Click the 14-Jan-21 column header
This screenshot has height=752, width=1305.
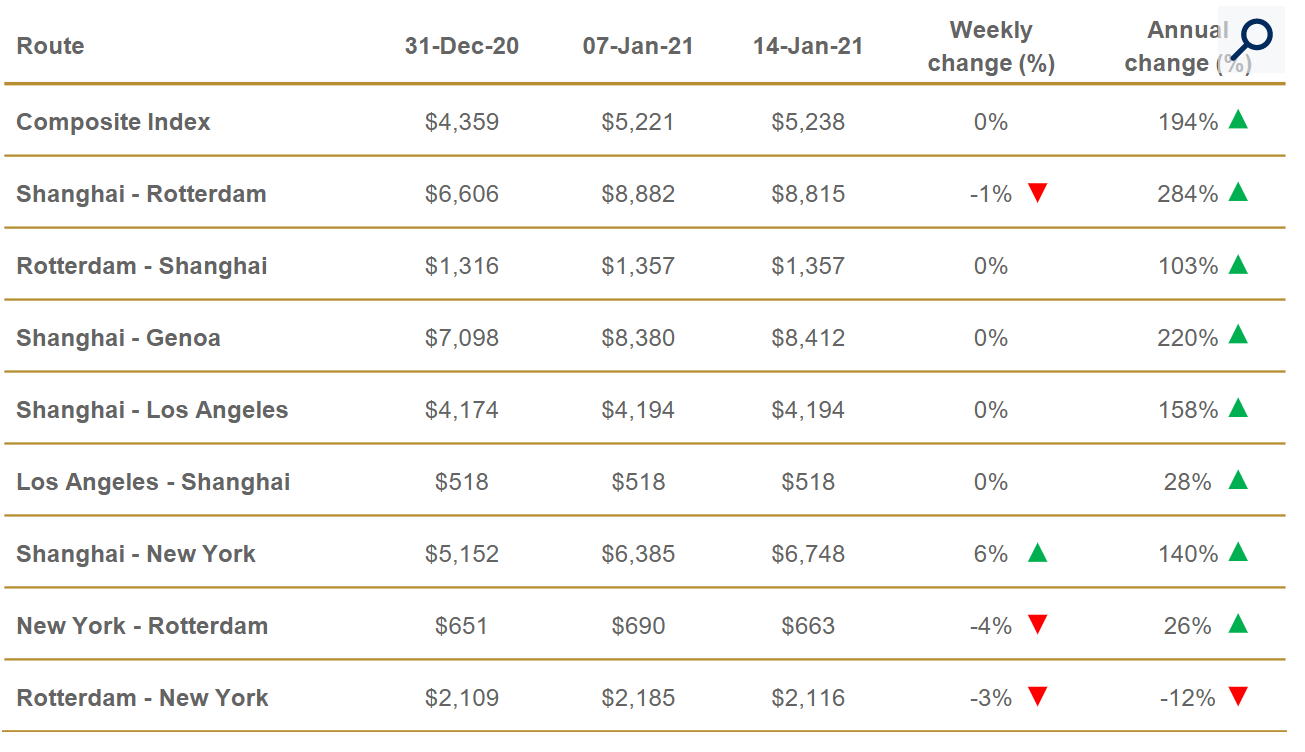808,46
